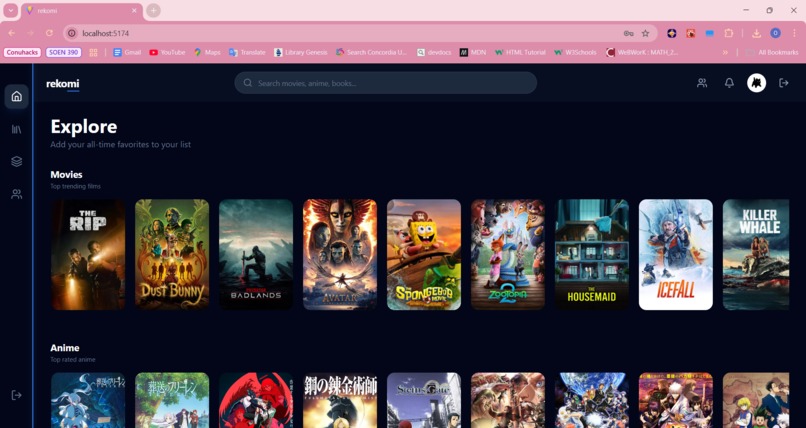Select the Icefall poster
Viewport: 806px width, 428px height.
(x=675, y=255)
